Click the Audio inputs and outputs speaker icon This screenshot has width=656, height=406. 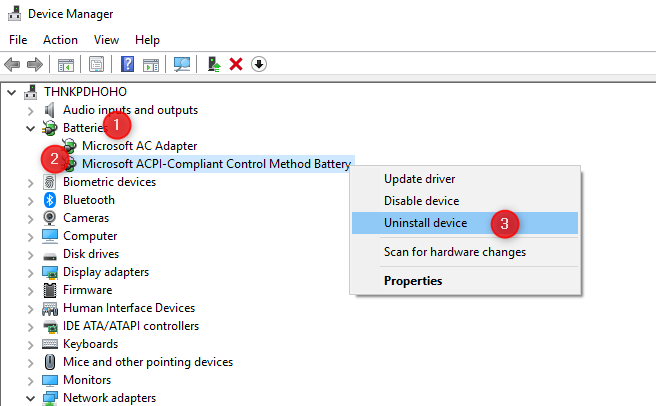click(x=49, y=110)
